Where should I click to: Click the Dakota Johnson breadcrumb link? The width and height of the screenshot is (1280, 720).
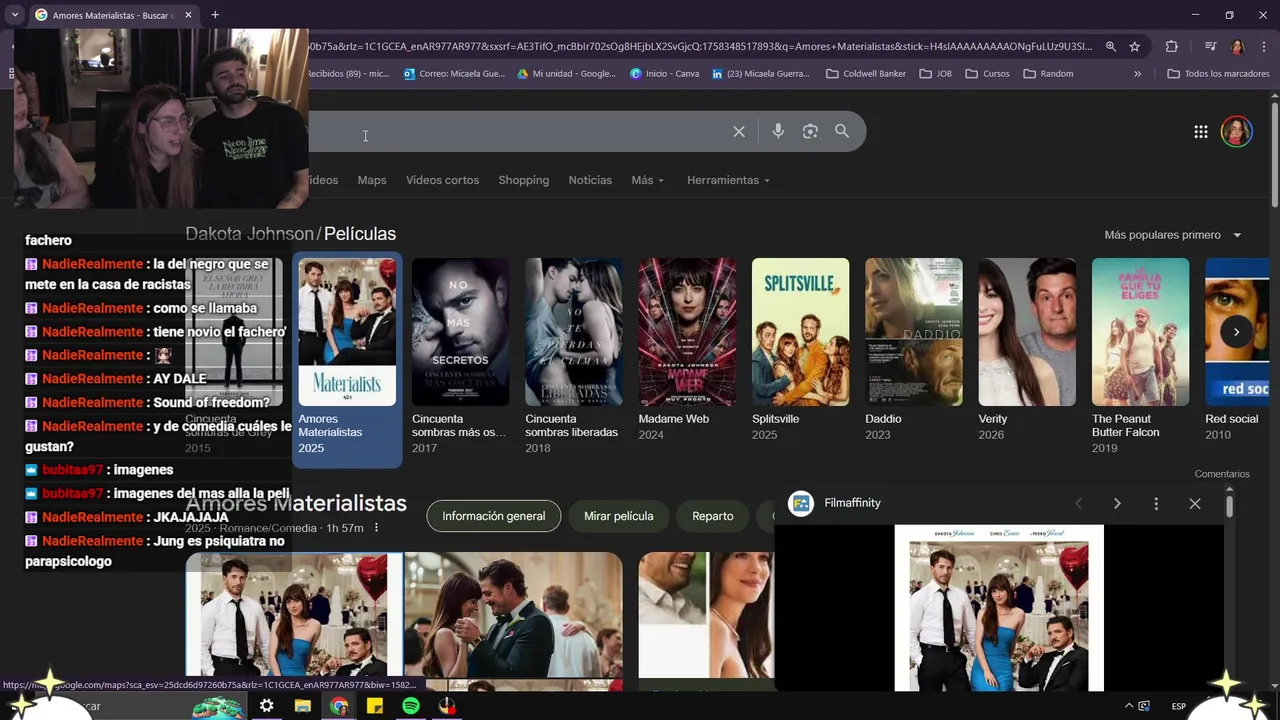click(x=249, y=234)
